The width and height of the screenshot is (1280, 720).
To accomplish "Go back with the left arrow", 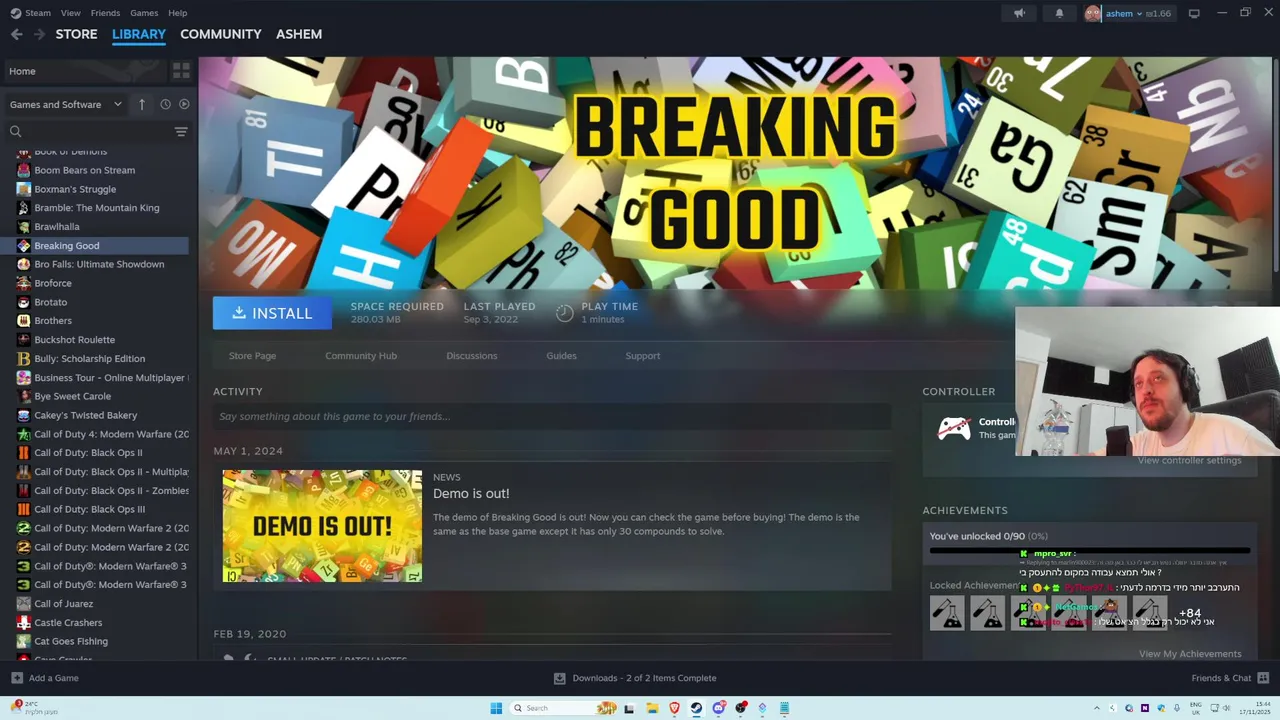I will pos(16,34).
